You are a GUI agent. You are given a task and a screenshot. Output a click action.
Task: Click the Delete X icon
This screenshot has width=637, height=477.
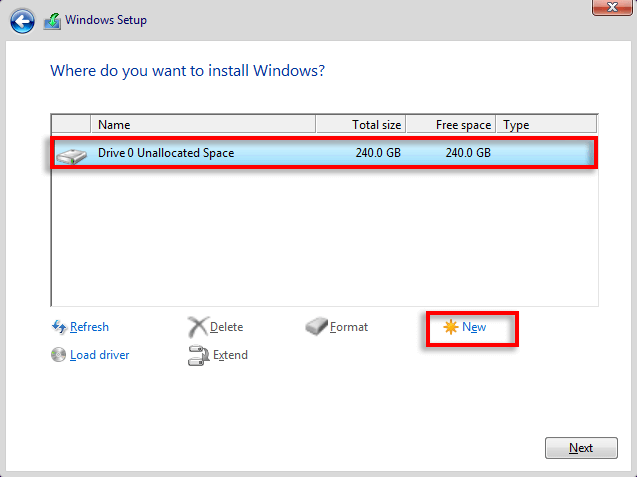tap(198, 327)
